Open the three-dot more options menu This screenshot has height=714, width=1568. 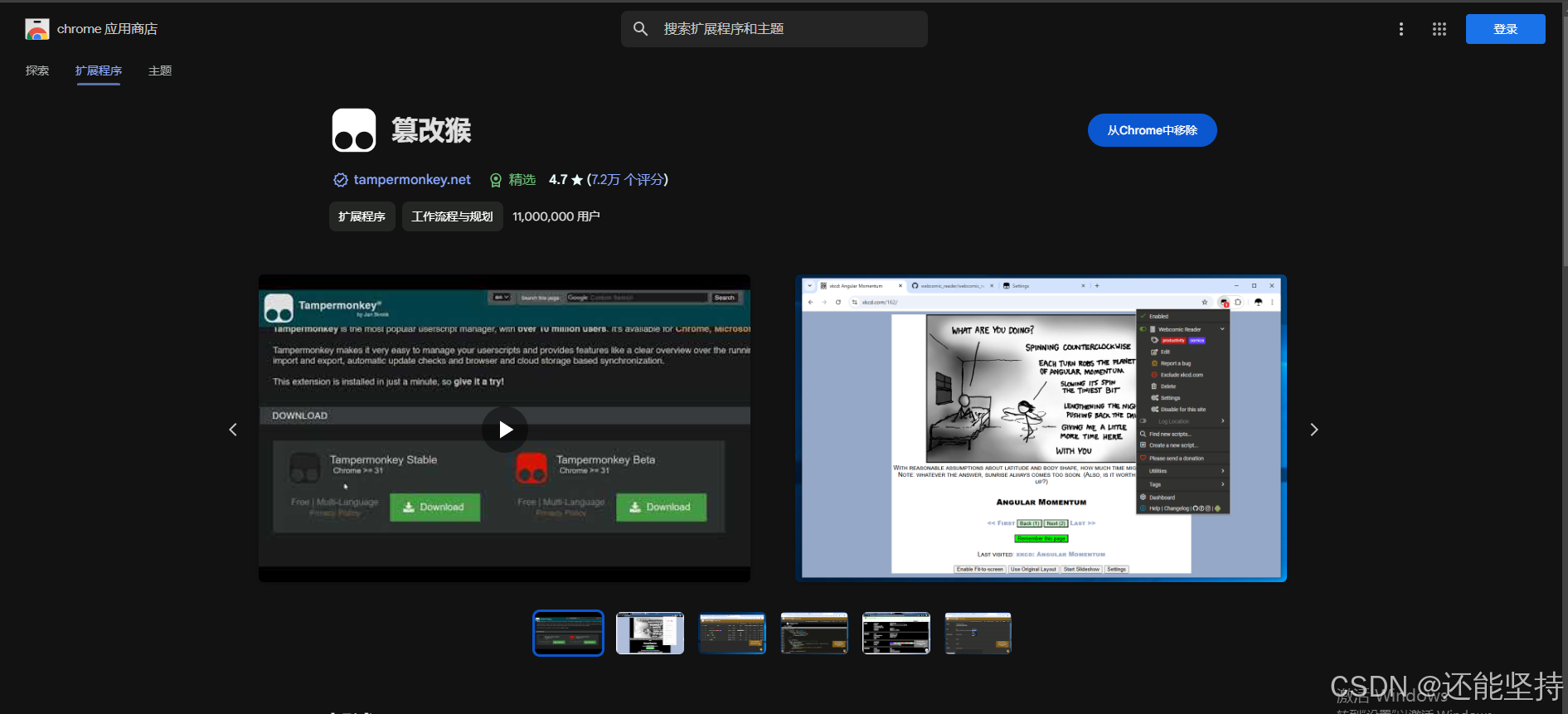click(x=1401, y=29)
